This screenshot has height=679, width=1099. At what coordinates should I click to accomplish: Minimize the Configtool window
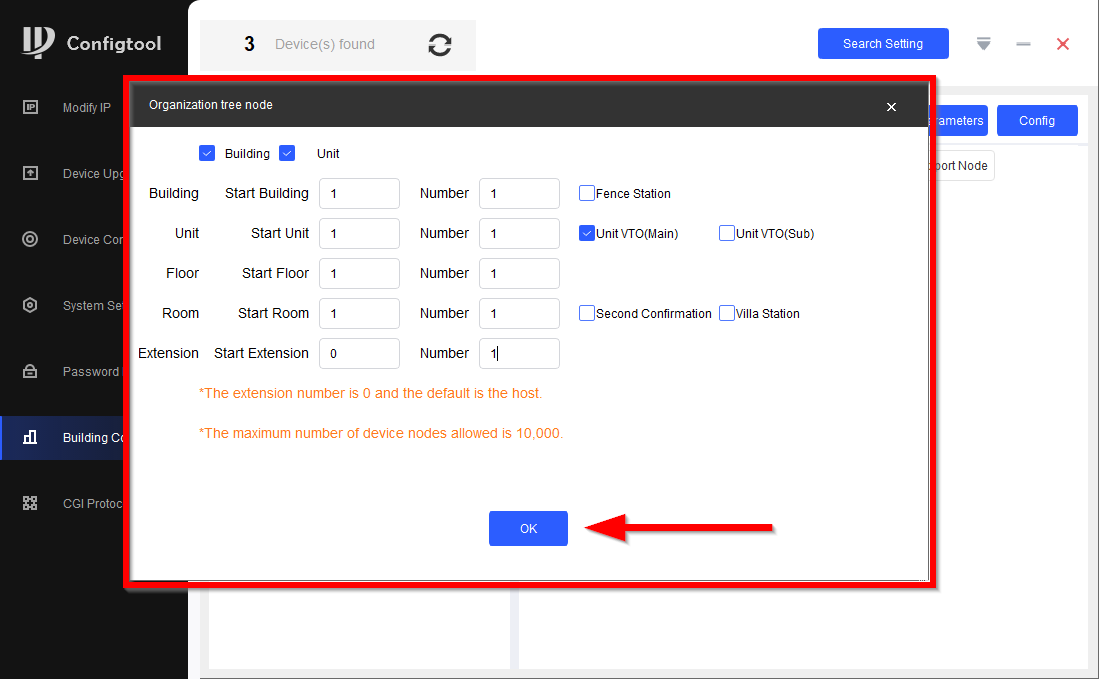click(1023, 44)
